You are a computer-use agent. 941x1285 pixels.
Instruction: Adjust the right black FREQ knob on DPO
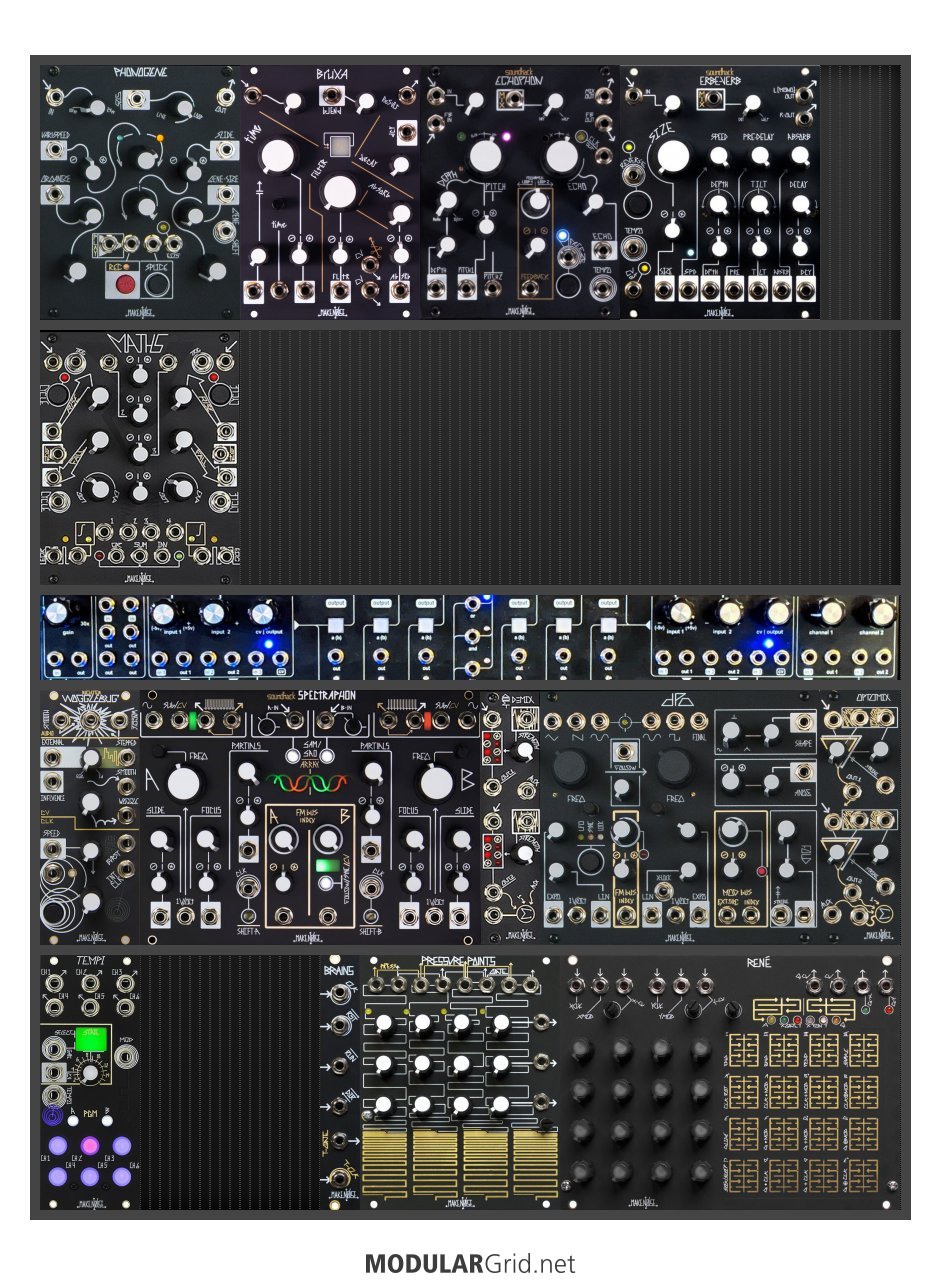pyautogui.click(x=675, y=766)
